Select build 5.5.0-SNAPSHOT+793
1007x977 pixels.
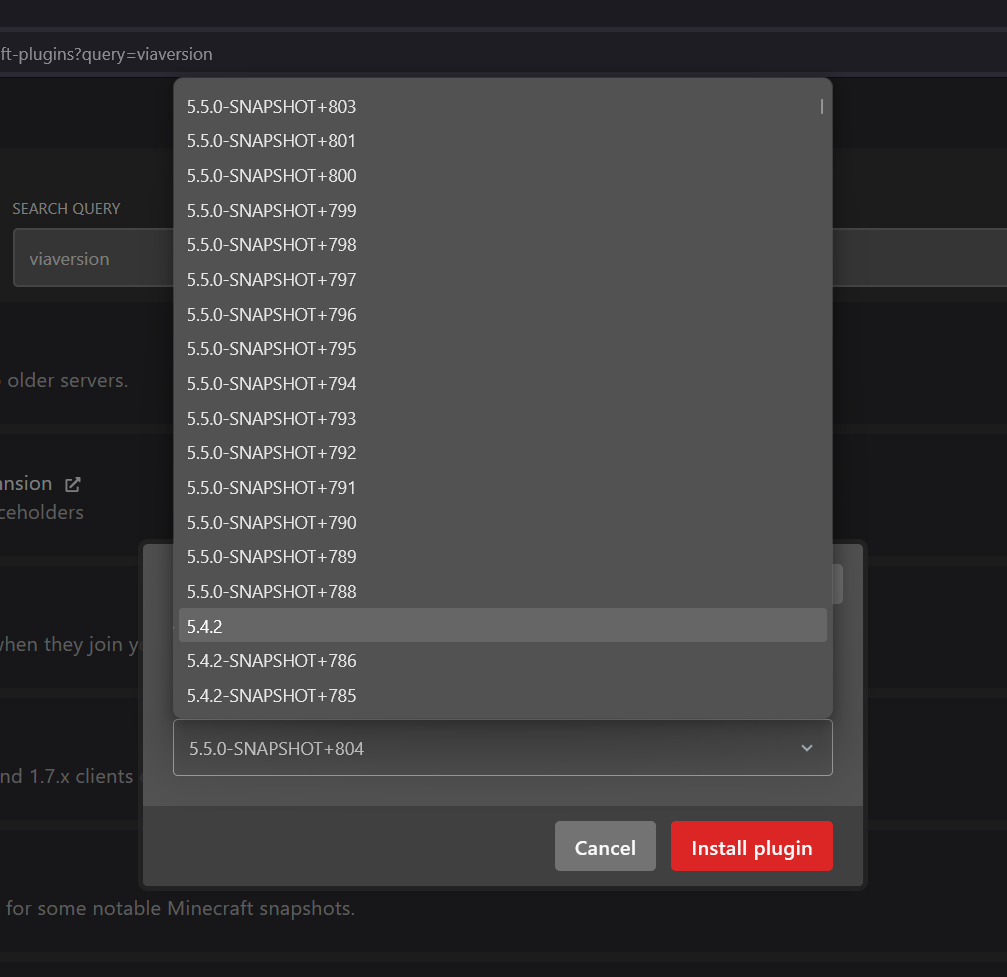point(502,418)
